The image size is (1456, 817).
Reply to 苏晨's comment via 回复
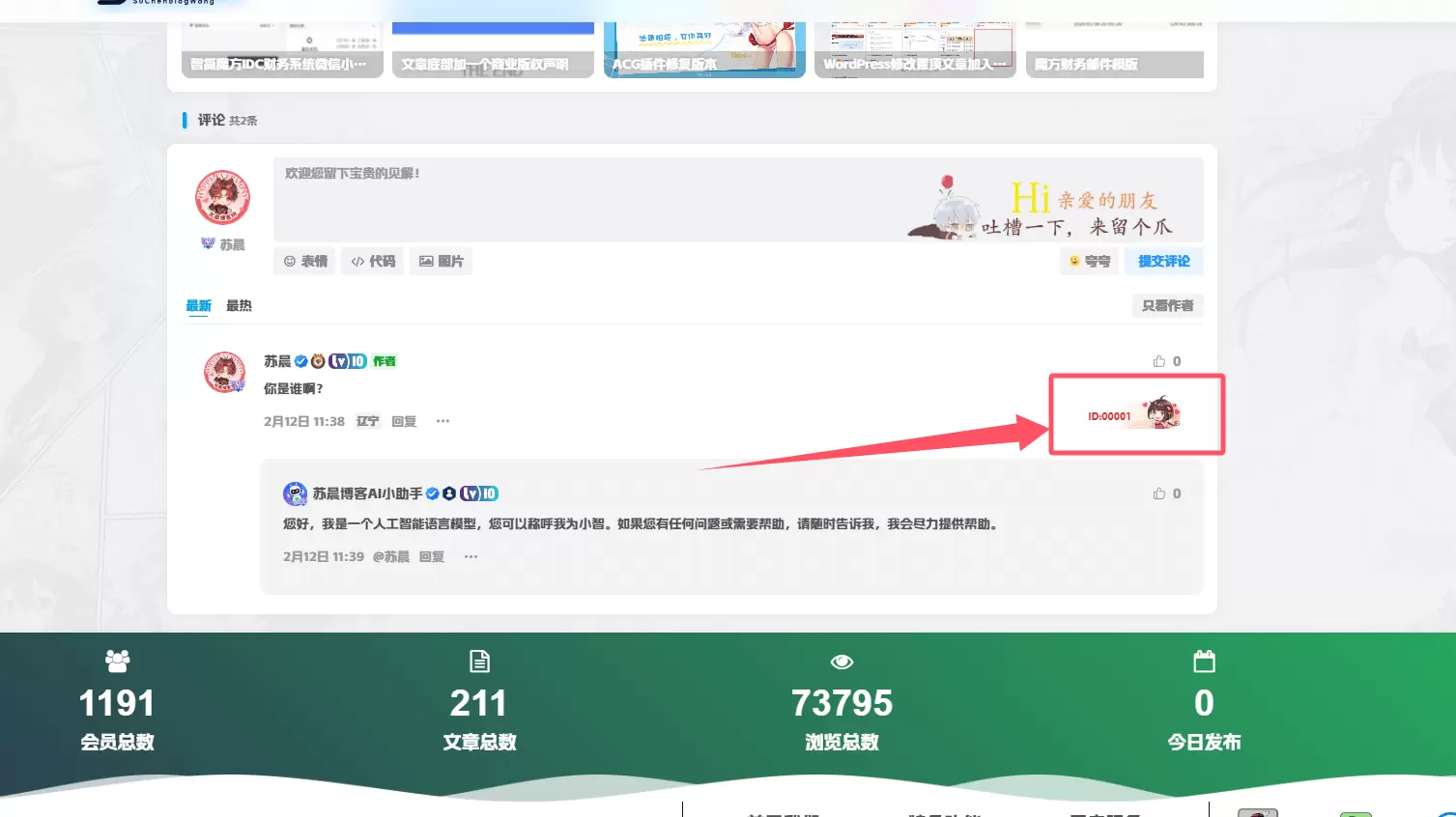[404, 421]
